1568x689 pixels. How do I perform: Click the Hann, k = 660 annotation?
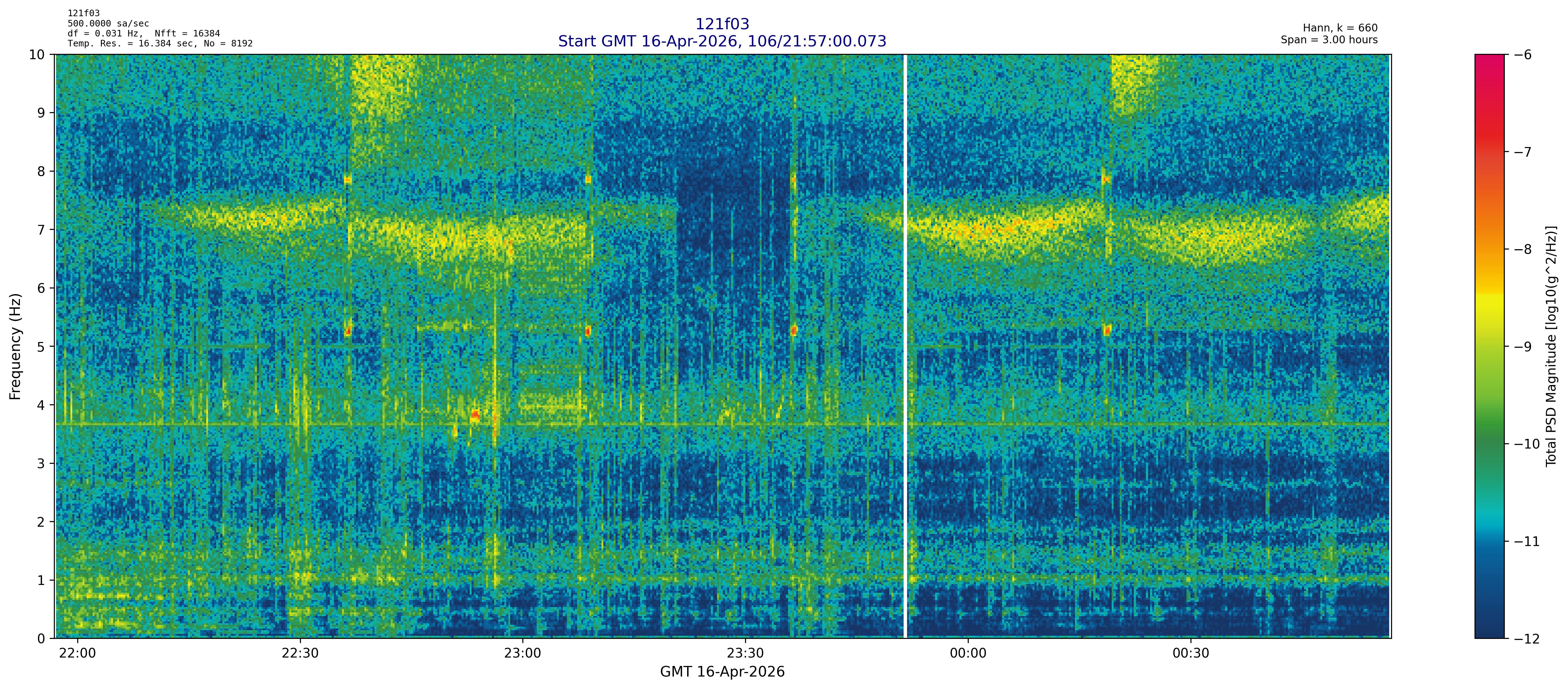(x=1340, y=28)
